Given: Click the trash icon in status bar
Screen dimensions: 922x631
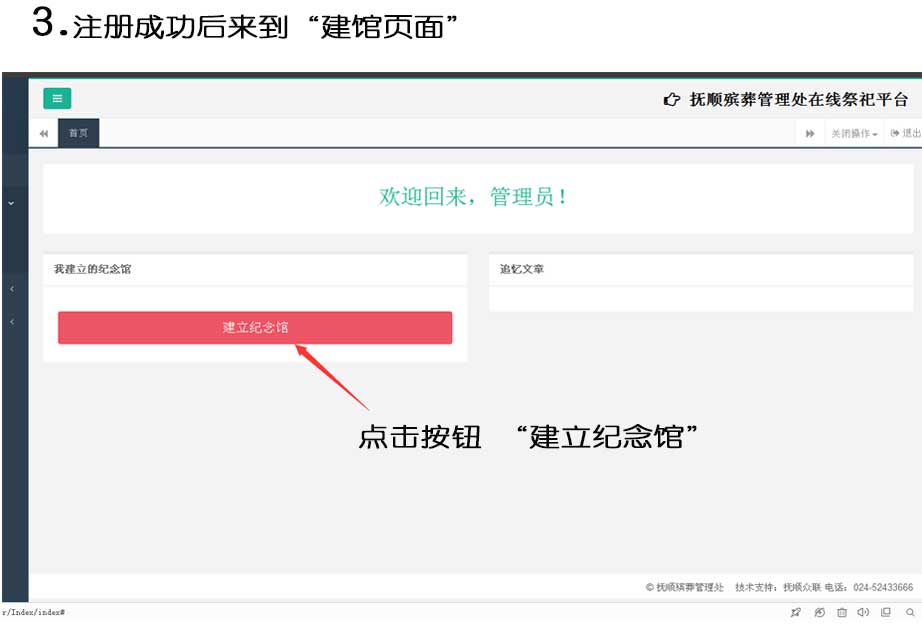Looking at the screenshot, I should coord(841,612).
